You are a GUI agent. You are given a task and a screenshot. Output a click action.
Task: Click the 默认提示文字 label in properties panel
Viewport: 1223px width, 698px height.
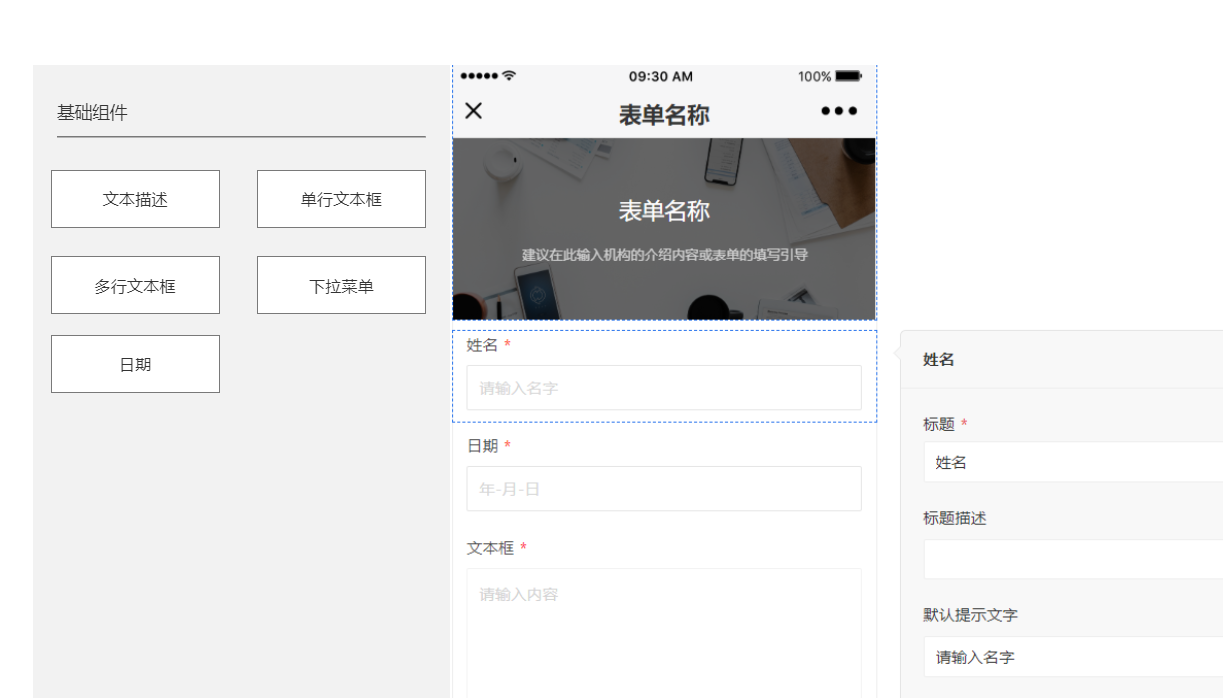coord(971,615)
